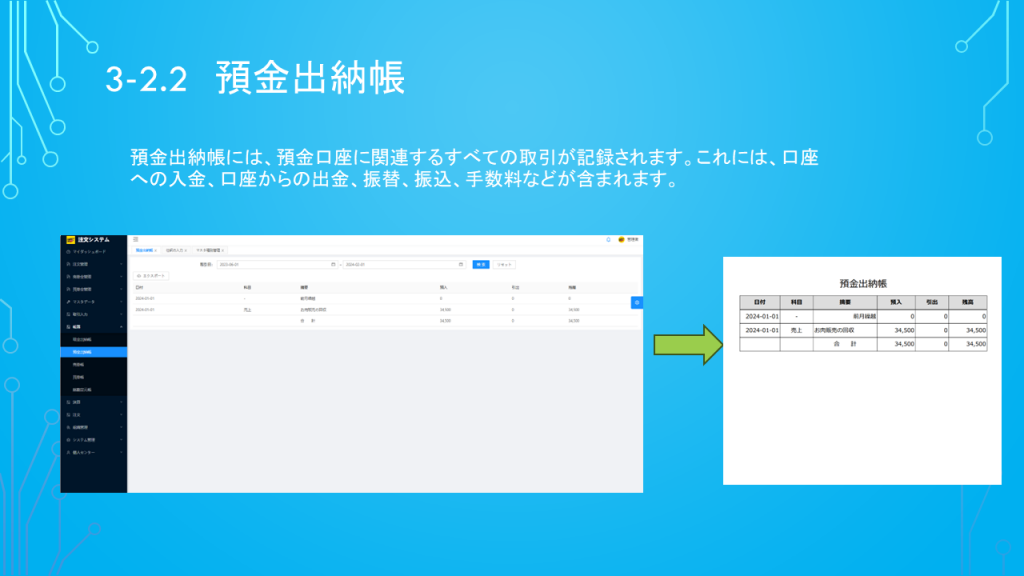Click the マイダッシュボード dashboard icon
Image resolution: width=1024 pixels, height=576 pixels.
click(x=69, y=251)
